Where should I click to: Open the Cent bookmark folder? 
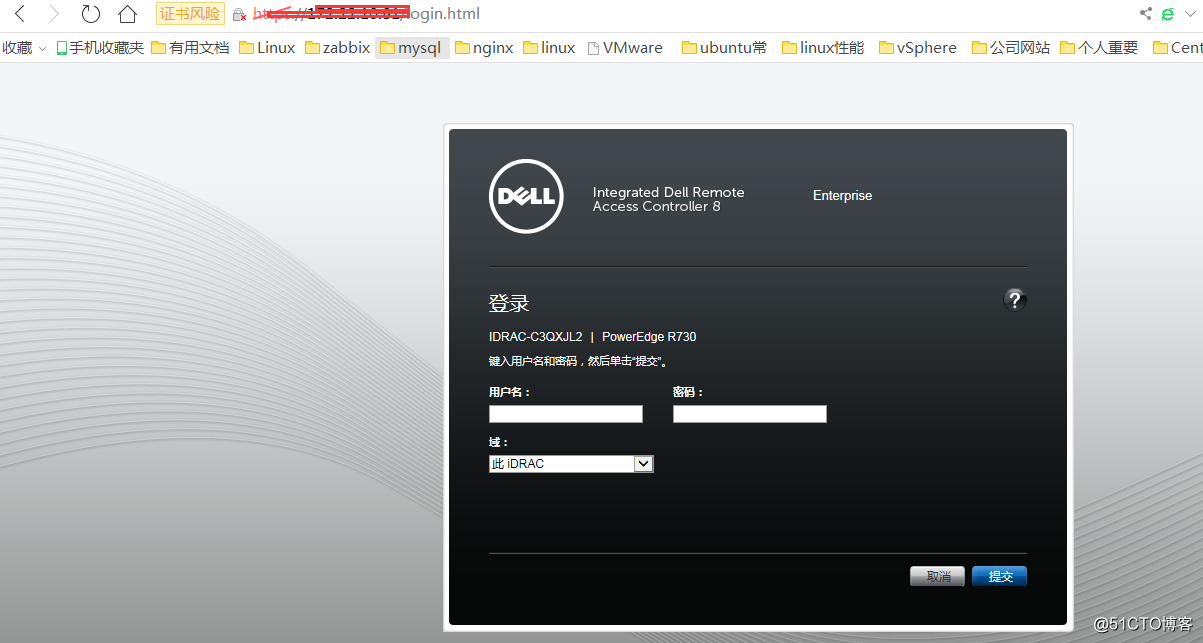[1177, 47]
